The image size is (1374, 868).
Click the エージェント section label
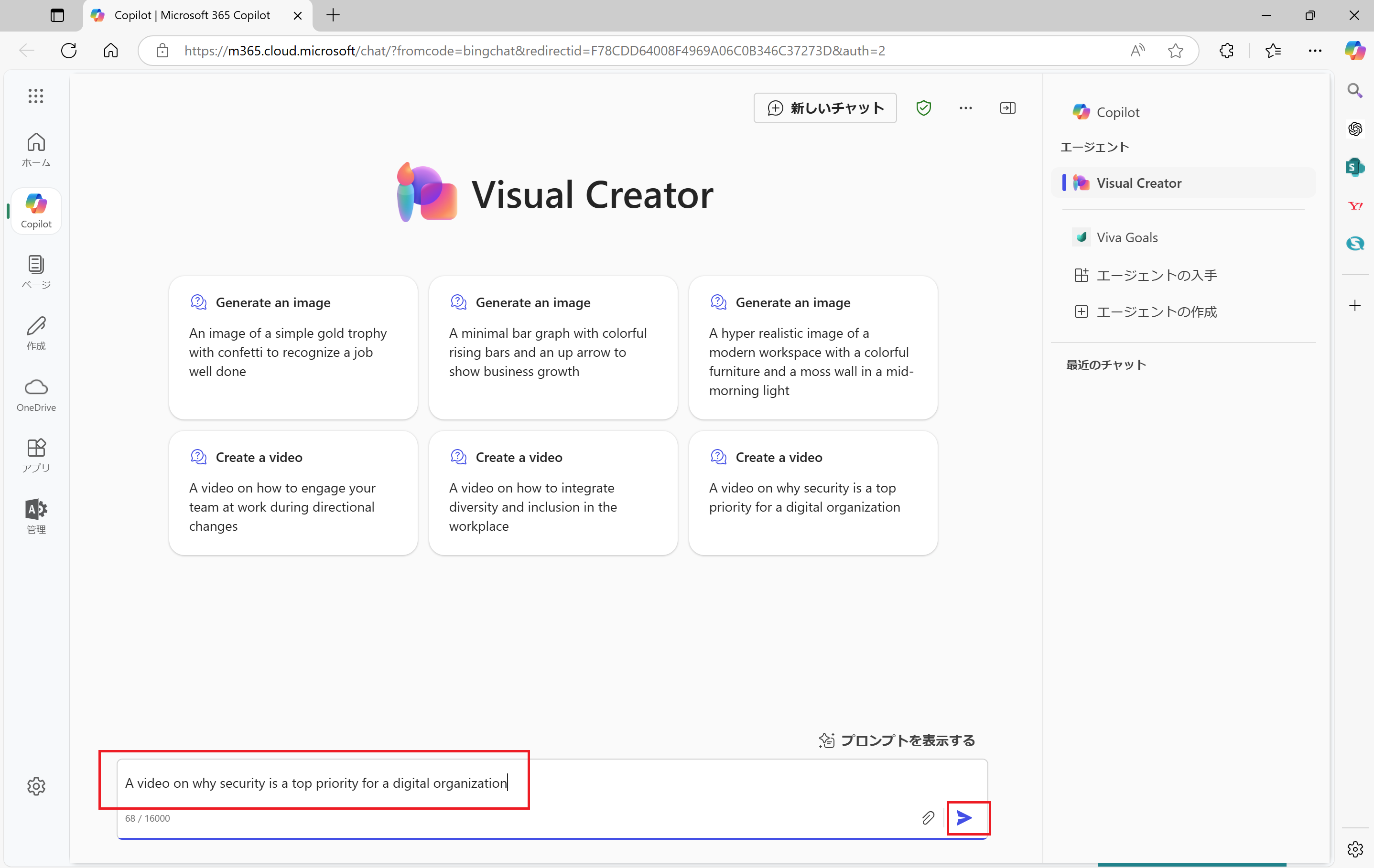pos(1094,147)
